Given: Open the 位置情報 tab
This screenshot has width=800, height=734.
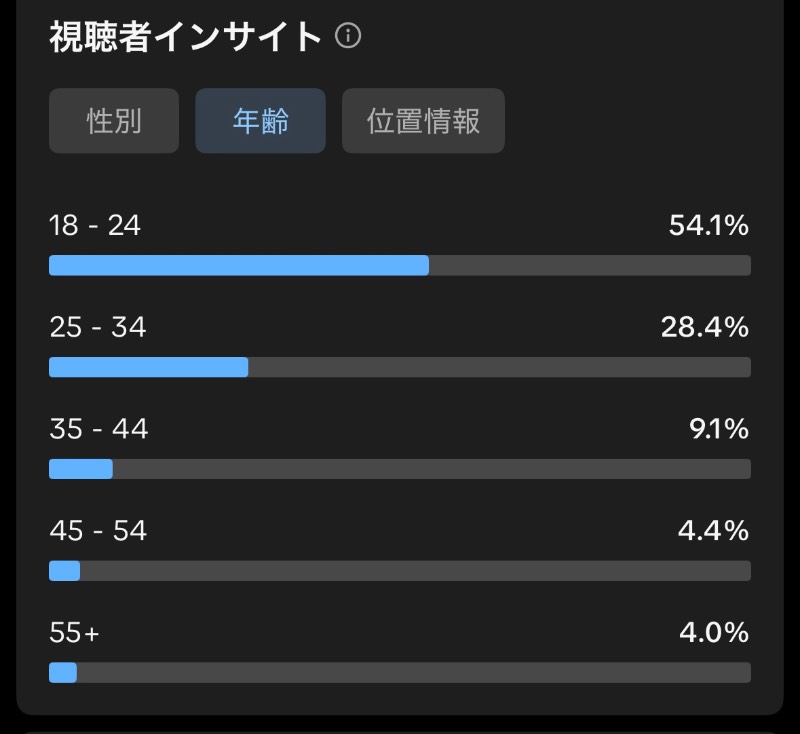Looking at the screenshot, I should coord(423,121).
